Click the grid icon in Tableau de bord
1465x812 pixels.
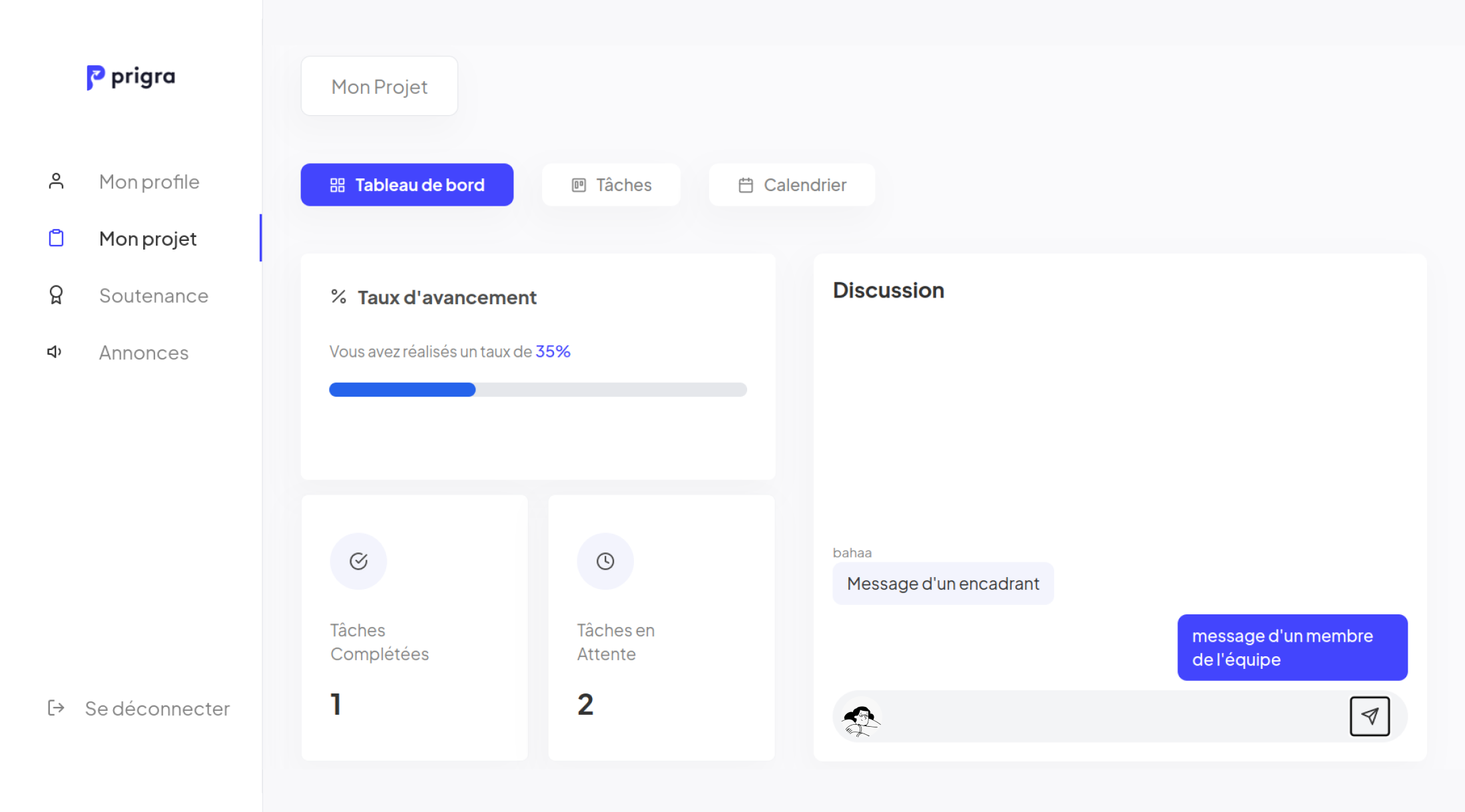click(338, 185)
